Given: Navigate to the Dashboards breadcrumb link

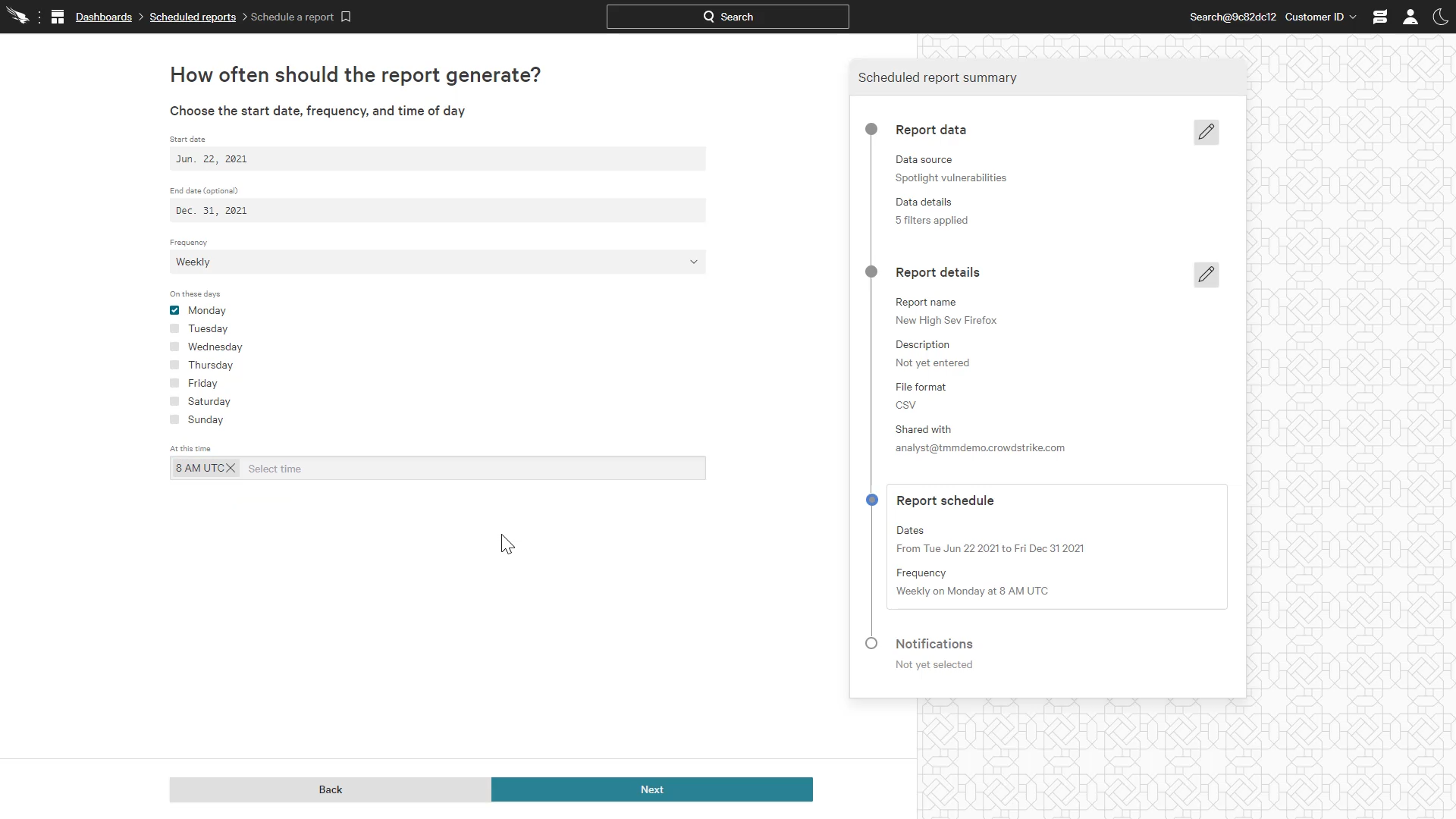Looking at the screenshot, I should point(104,17).
